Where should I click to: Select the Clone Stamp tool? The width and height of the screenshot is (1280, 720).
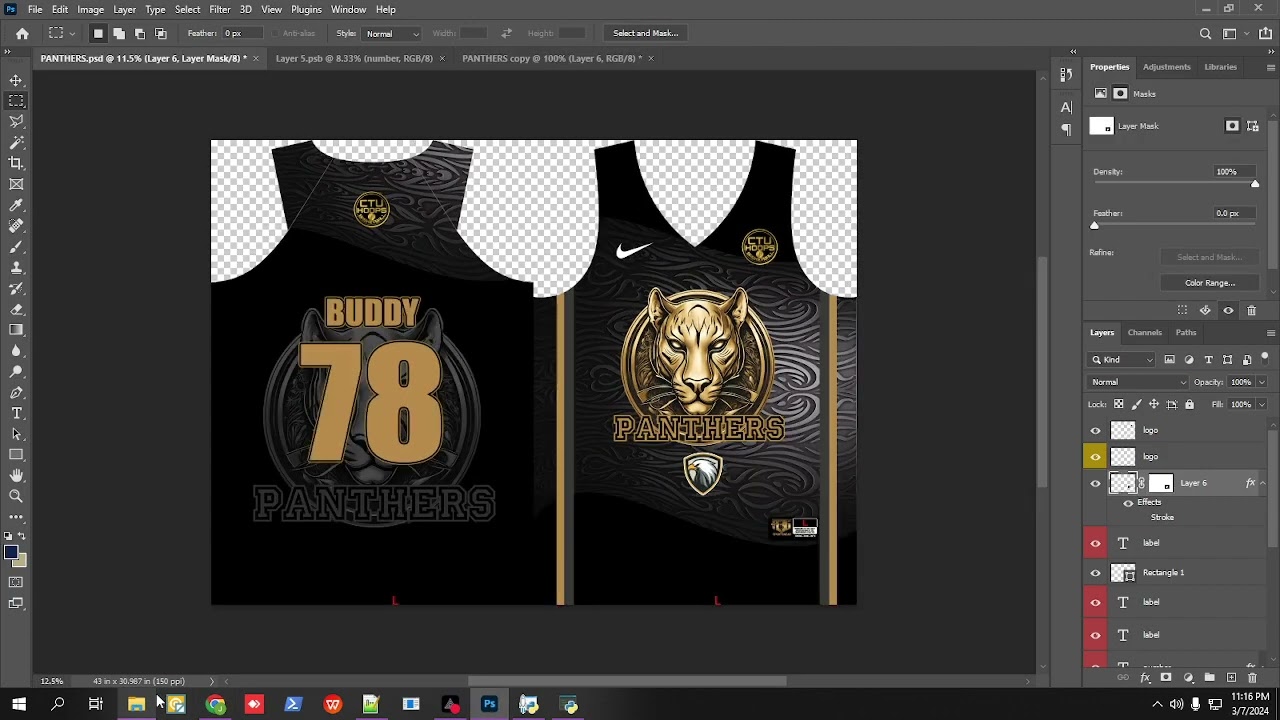[x=16, y=268]
